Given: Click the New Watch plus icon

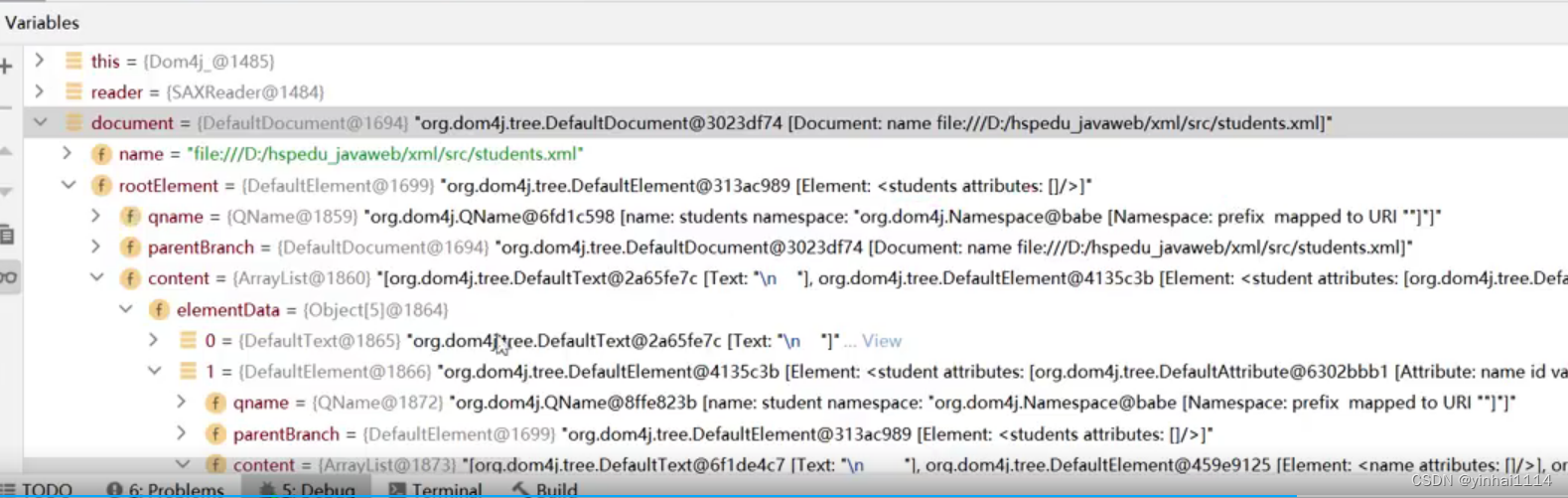Looking at the screenshot, I should coord(5,67).
